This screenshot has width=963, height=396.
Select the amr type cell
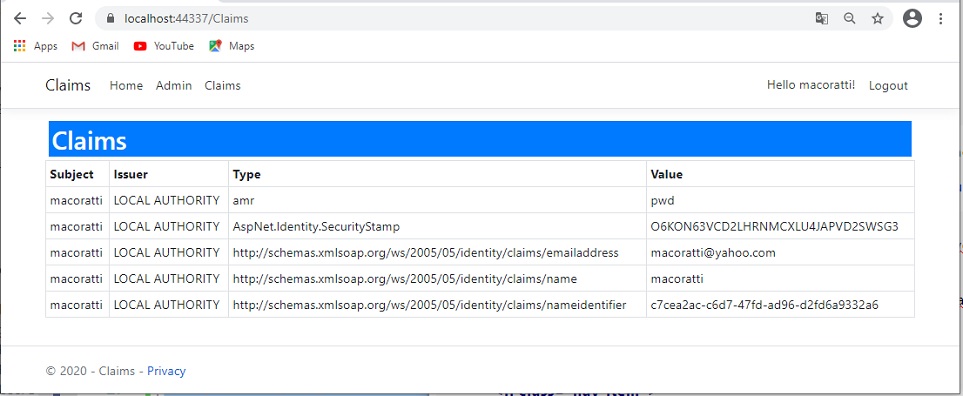pos(437,200)
